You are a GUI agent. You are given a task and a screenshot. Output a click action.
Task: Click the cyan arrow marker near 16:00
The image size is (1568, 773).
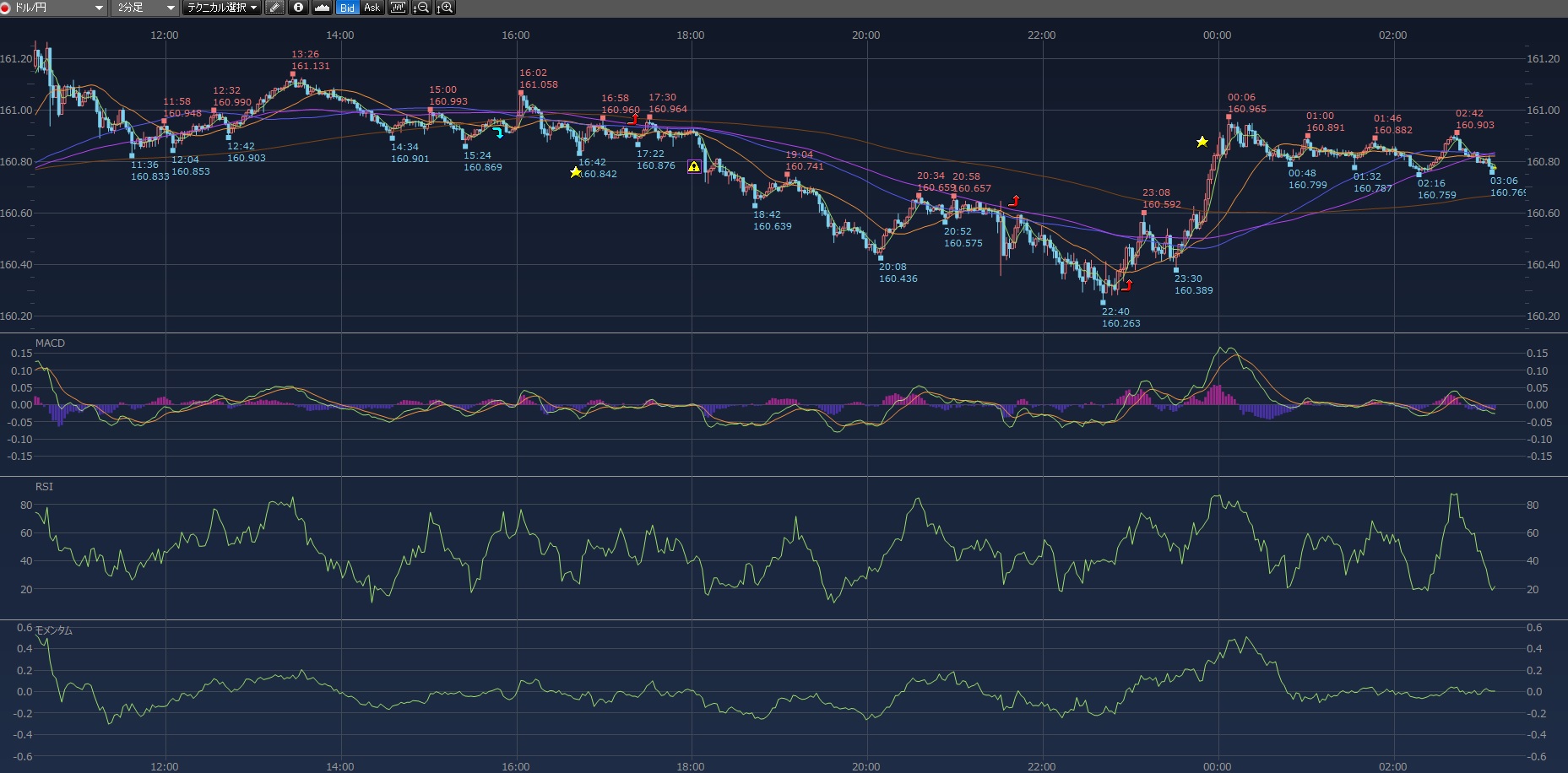(x=498, y=132)
